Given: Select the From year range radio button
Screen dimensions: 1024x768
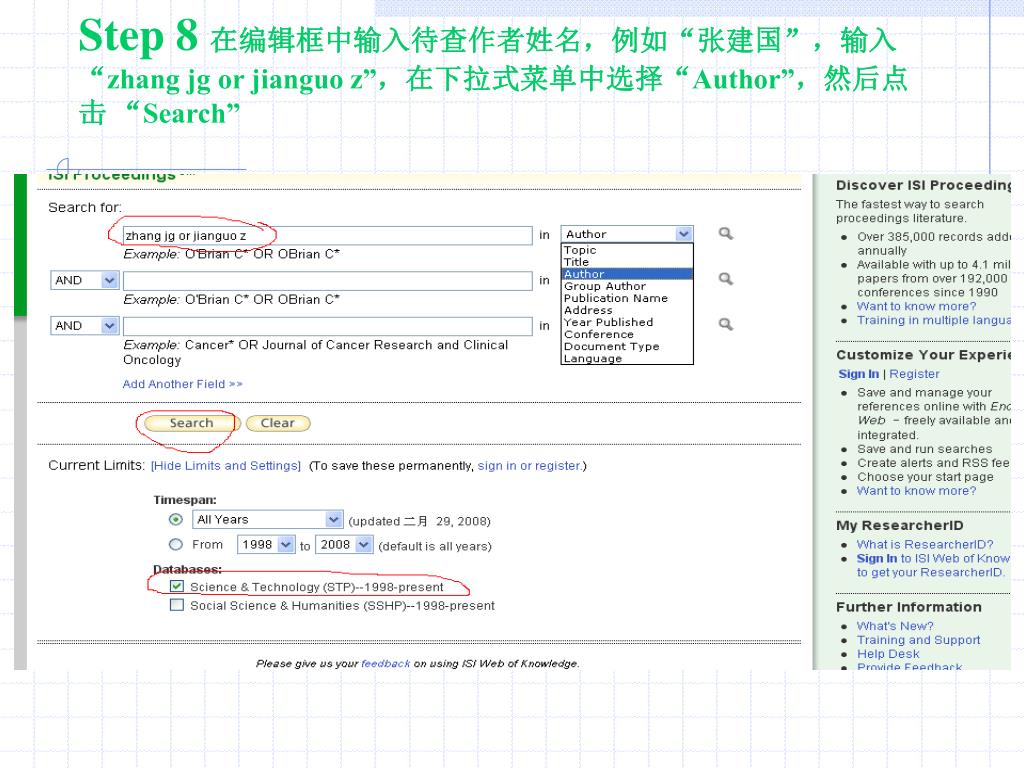Looking at the screenshot, I should click(x=176, y=545).
